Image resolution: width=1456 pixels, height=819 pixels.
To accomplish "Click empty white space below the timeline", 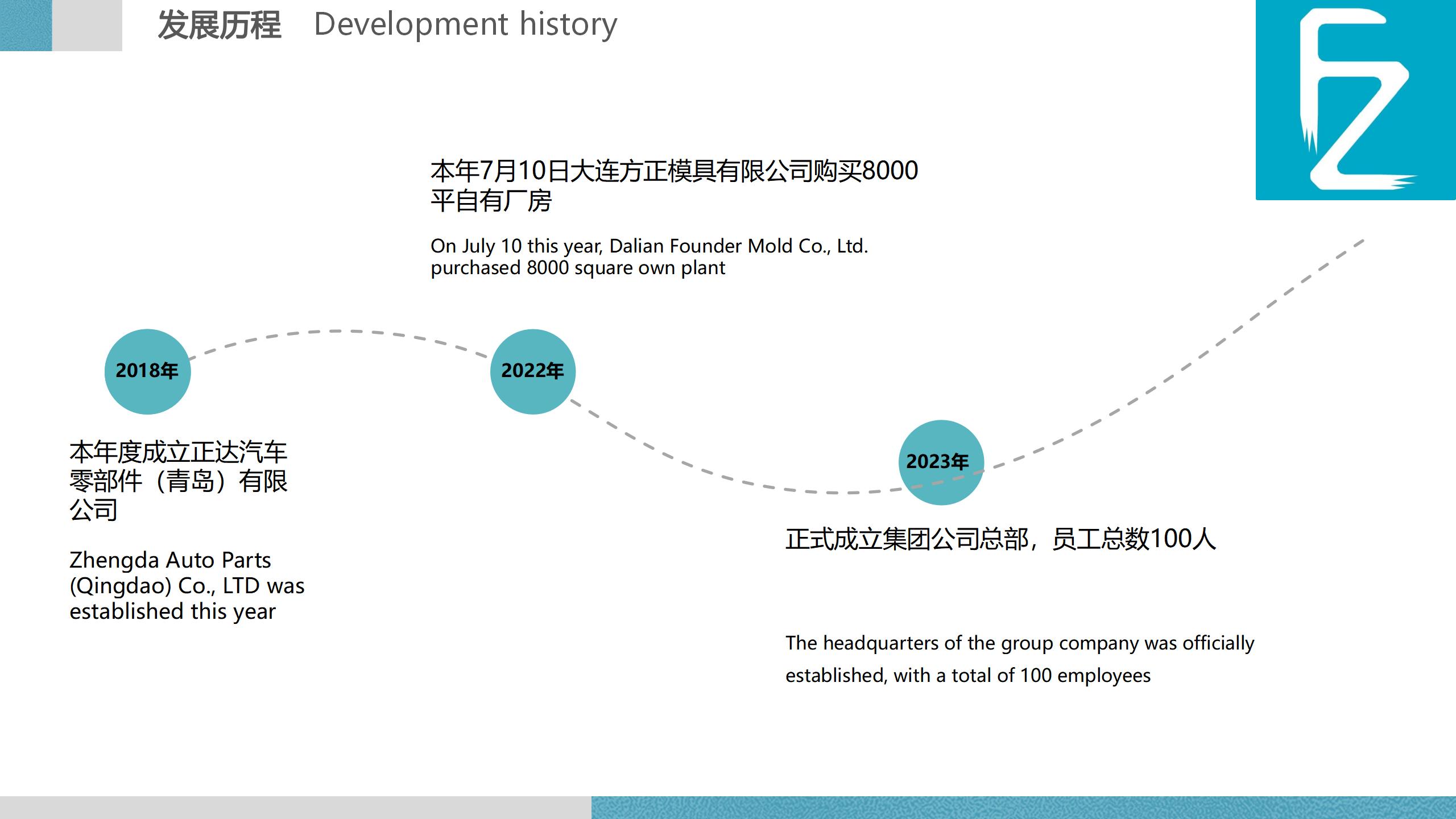I will pyautogui.click(x=512, y=728).
